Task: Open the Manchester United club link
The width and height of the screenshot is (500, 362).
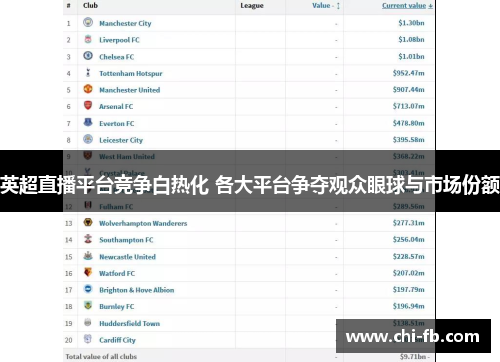Action: (130, 90)
